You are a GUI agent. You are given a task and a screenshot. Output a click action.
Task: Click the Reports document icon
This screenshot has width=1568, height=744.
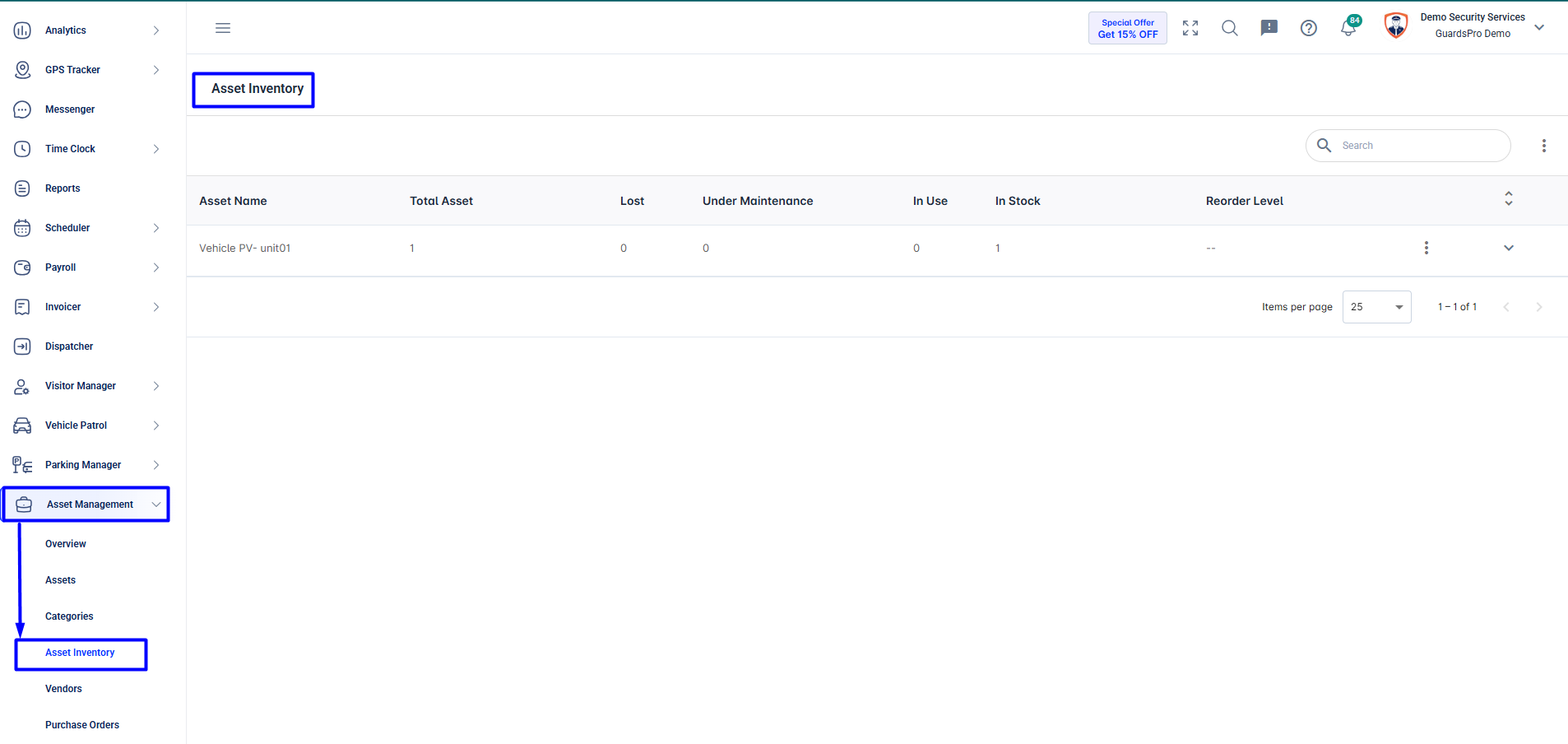pos(22,188)
